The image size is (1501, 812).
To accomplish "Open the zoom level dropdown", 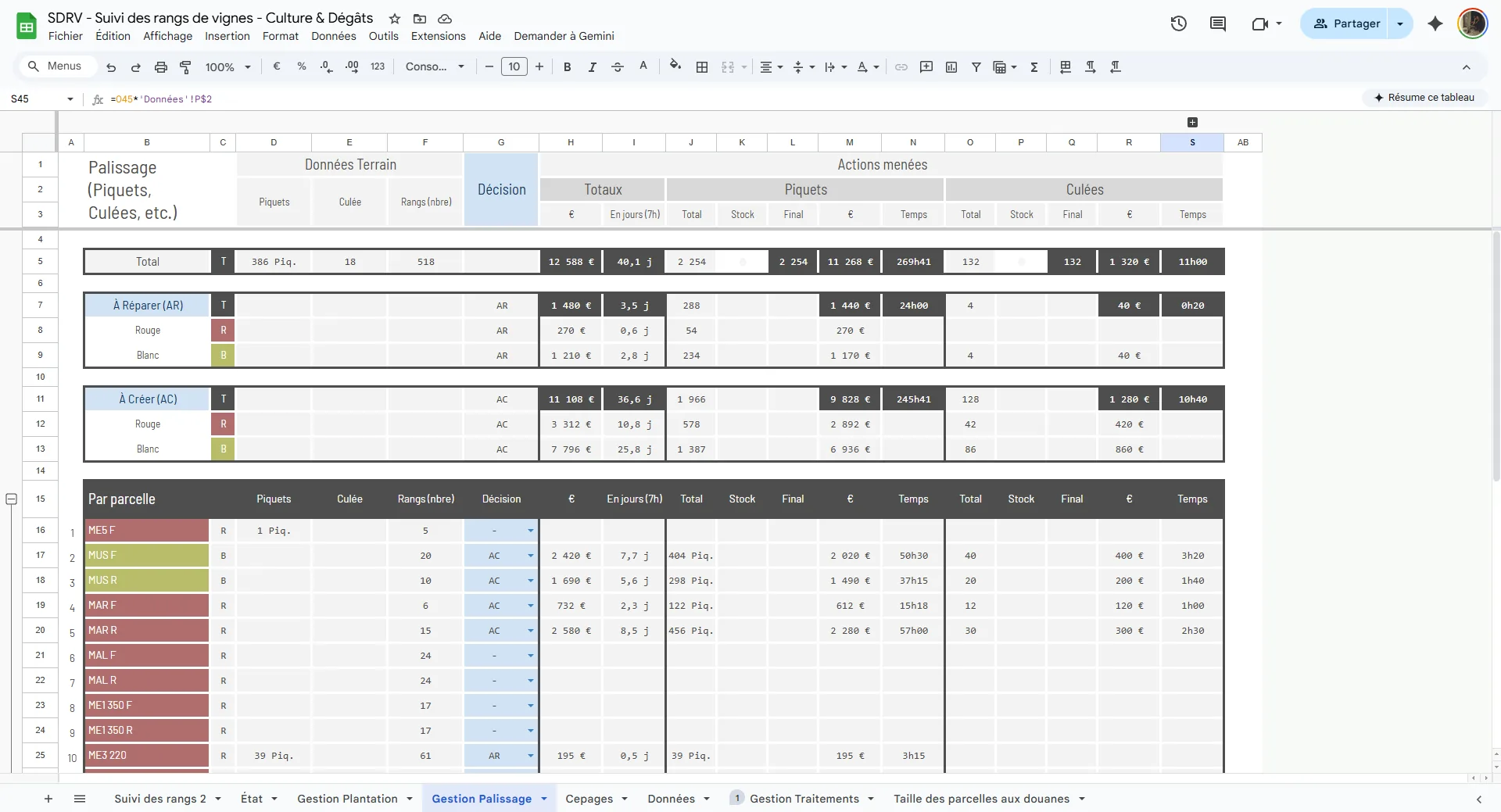I will pyautogui.click(x=227, y=67).
